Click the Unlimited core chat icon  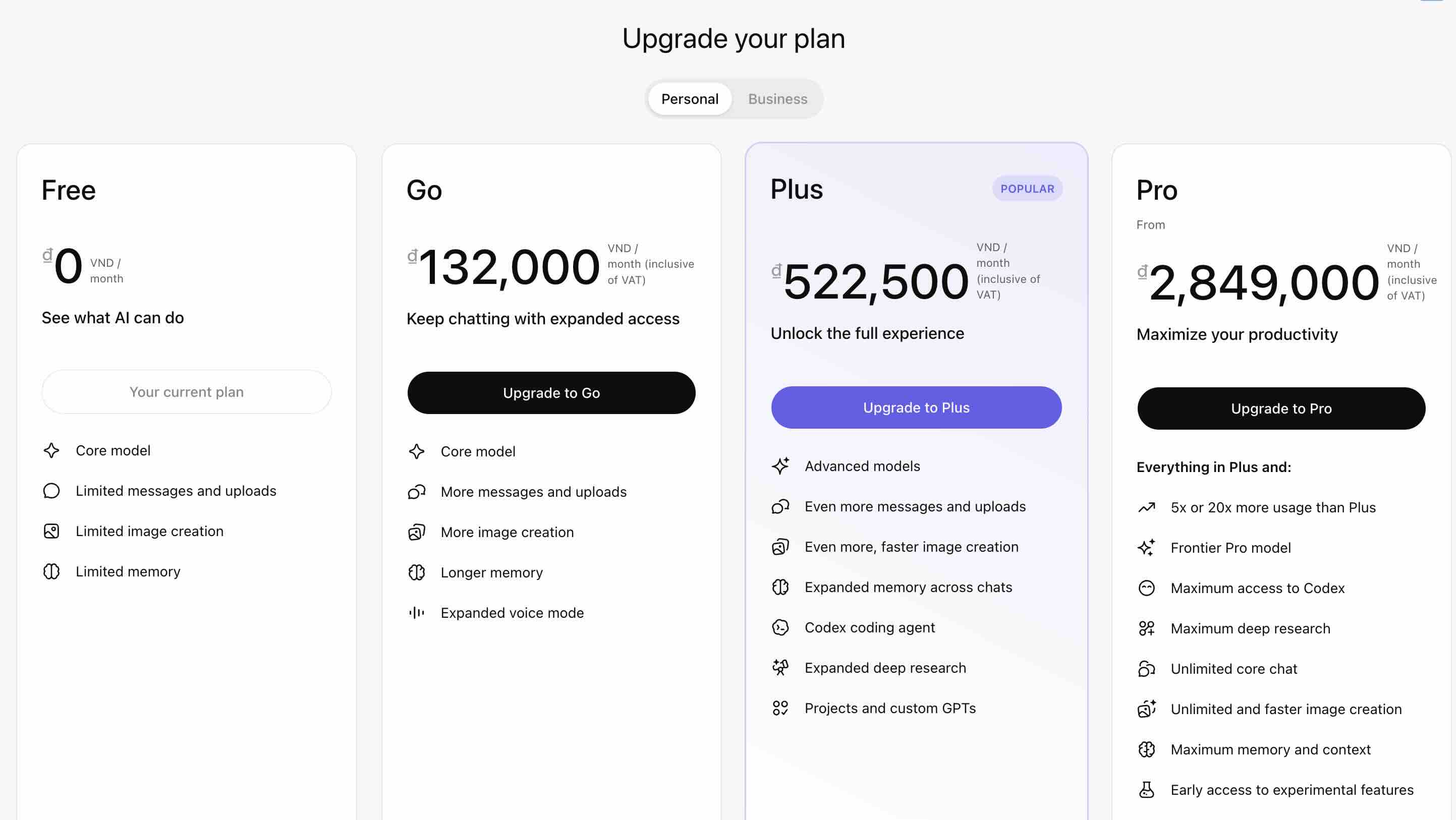coord(1146,669)
